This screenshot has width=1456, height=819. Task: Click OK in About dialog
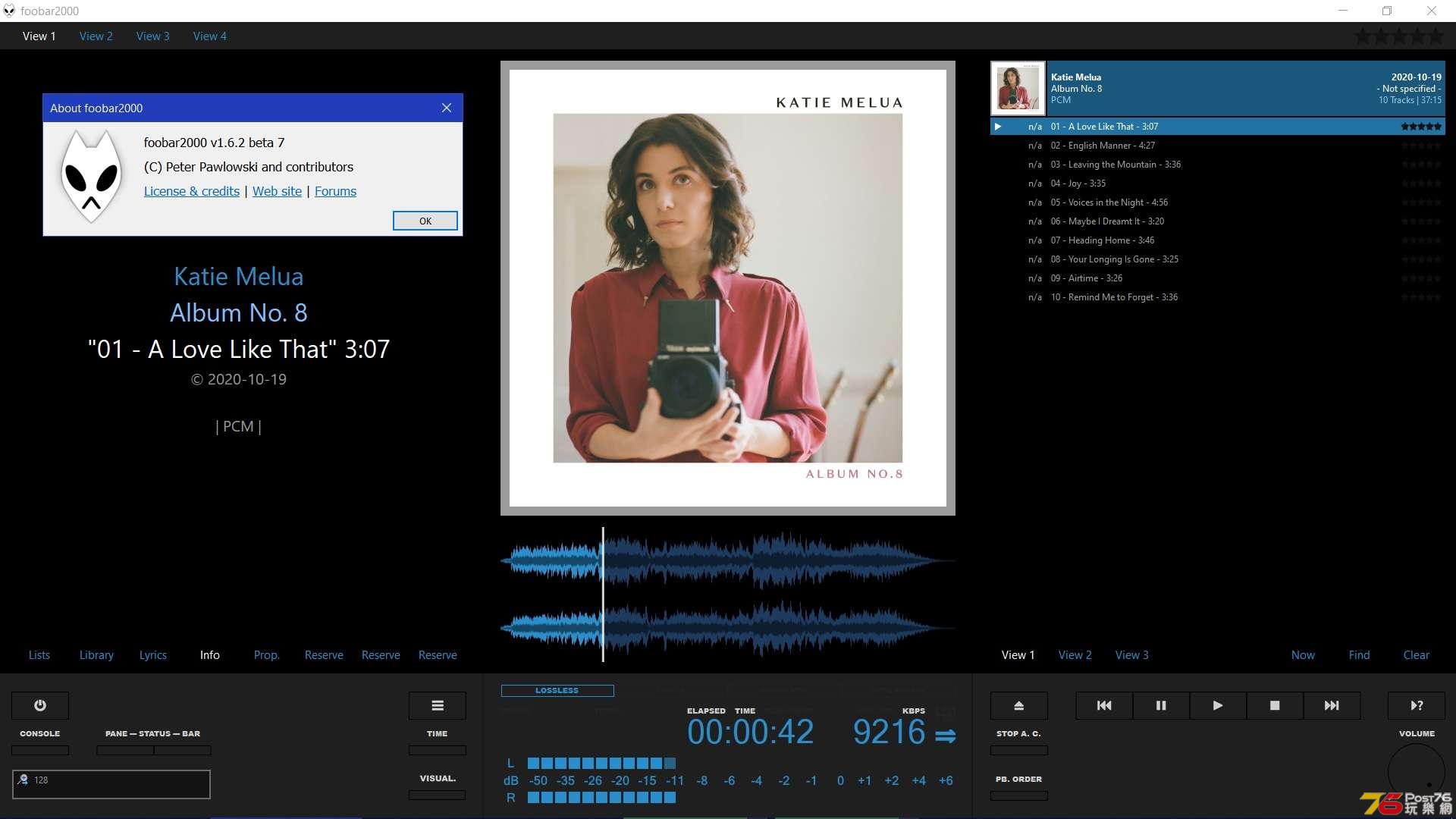click(x=425, y=221)
